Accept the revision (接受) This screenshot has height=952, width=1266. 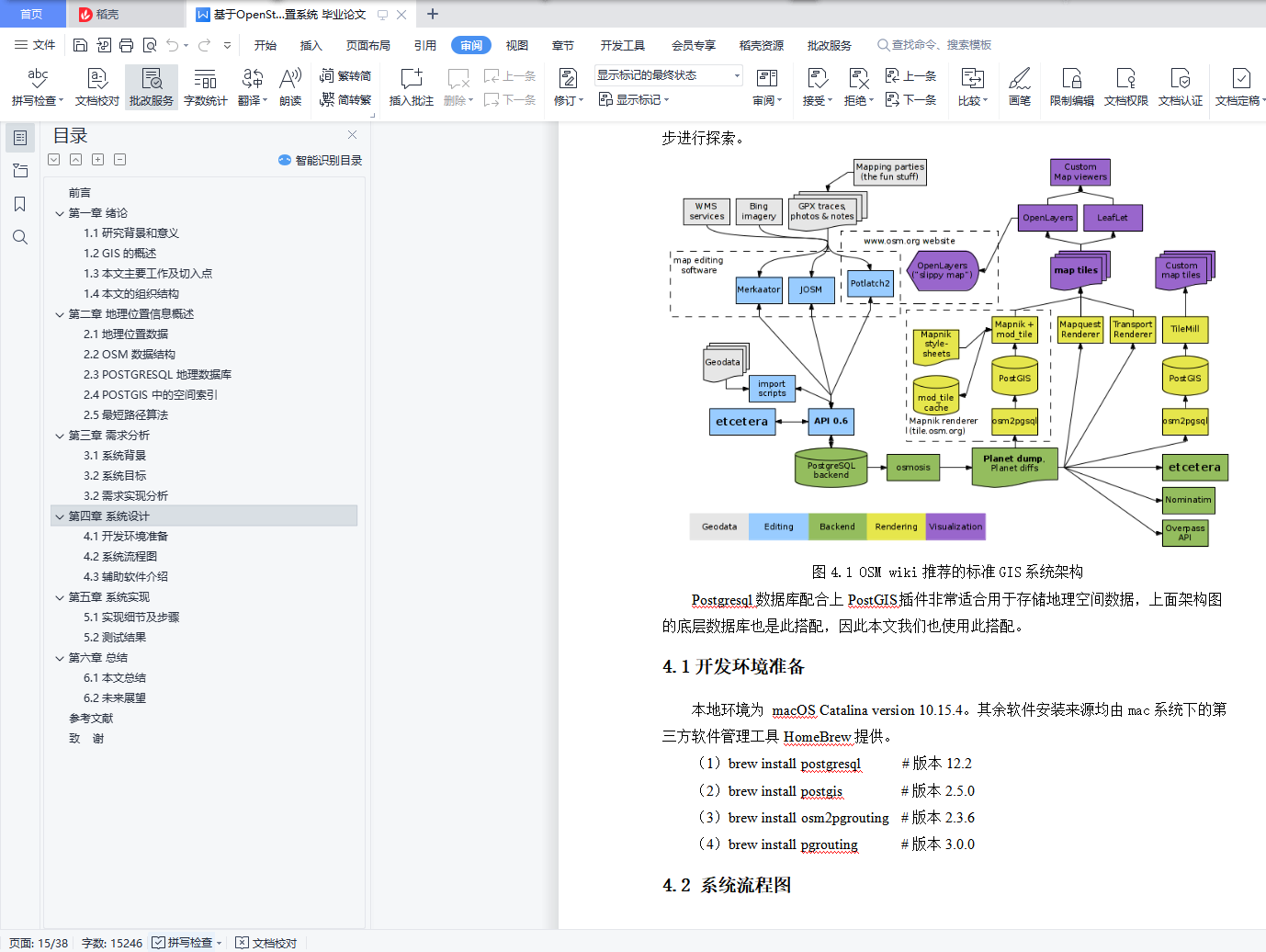tap(818, 87)
